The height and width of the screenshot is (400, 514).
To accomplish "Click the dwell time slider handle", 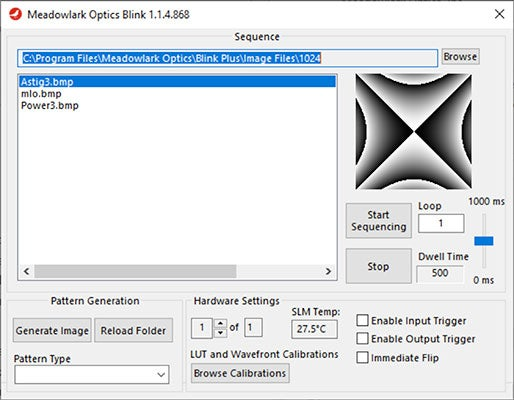I will [484, 241].
